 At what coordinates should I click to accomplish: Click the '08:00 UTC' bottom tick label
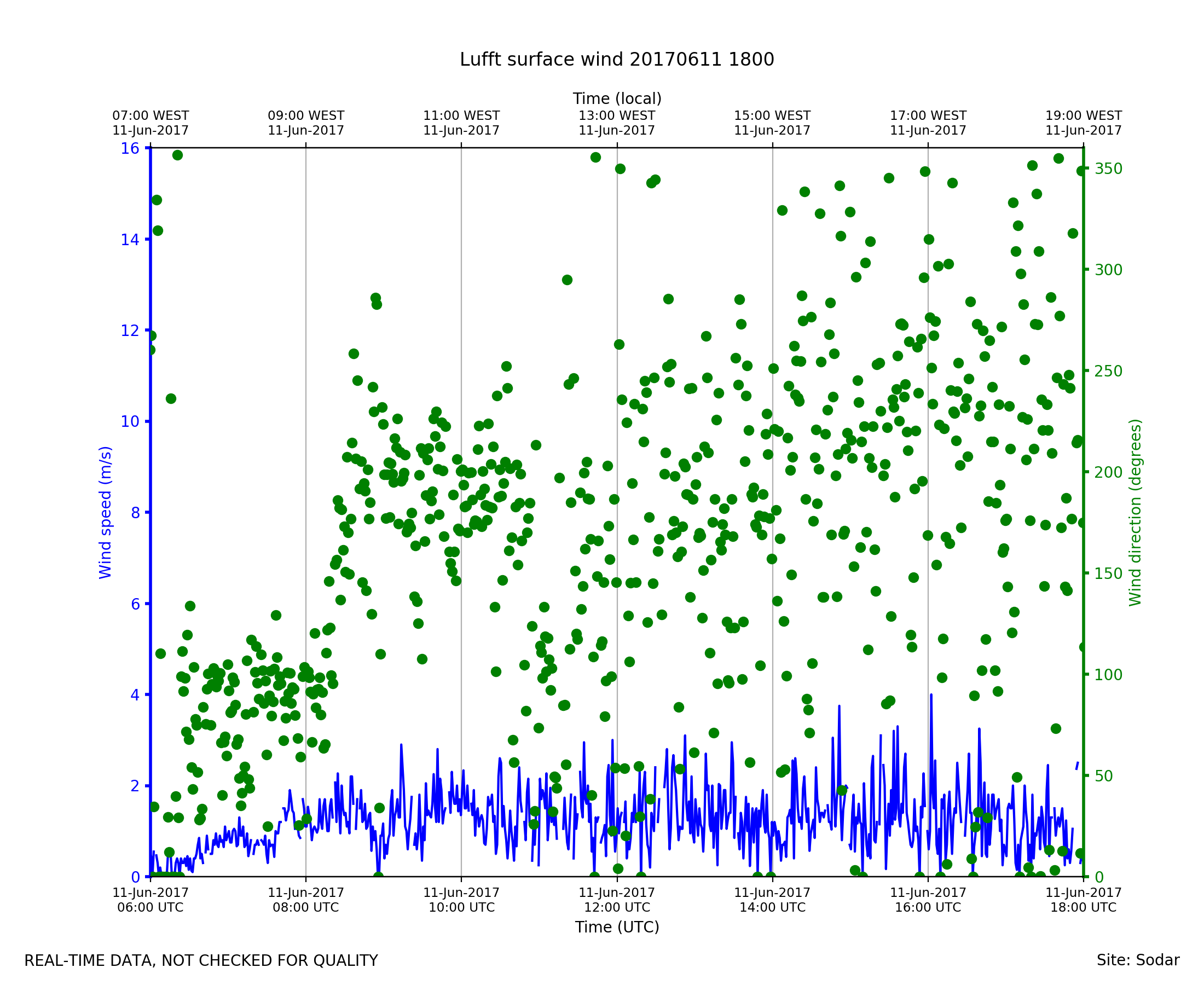point(306,907)
